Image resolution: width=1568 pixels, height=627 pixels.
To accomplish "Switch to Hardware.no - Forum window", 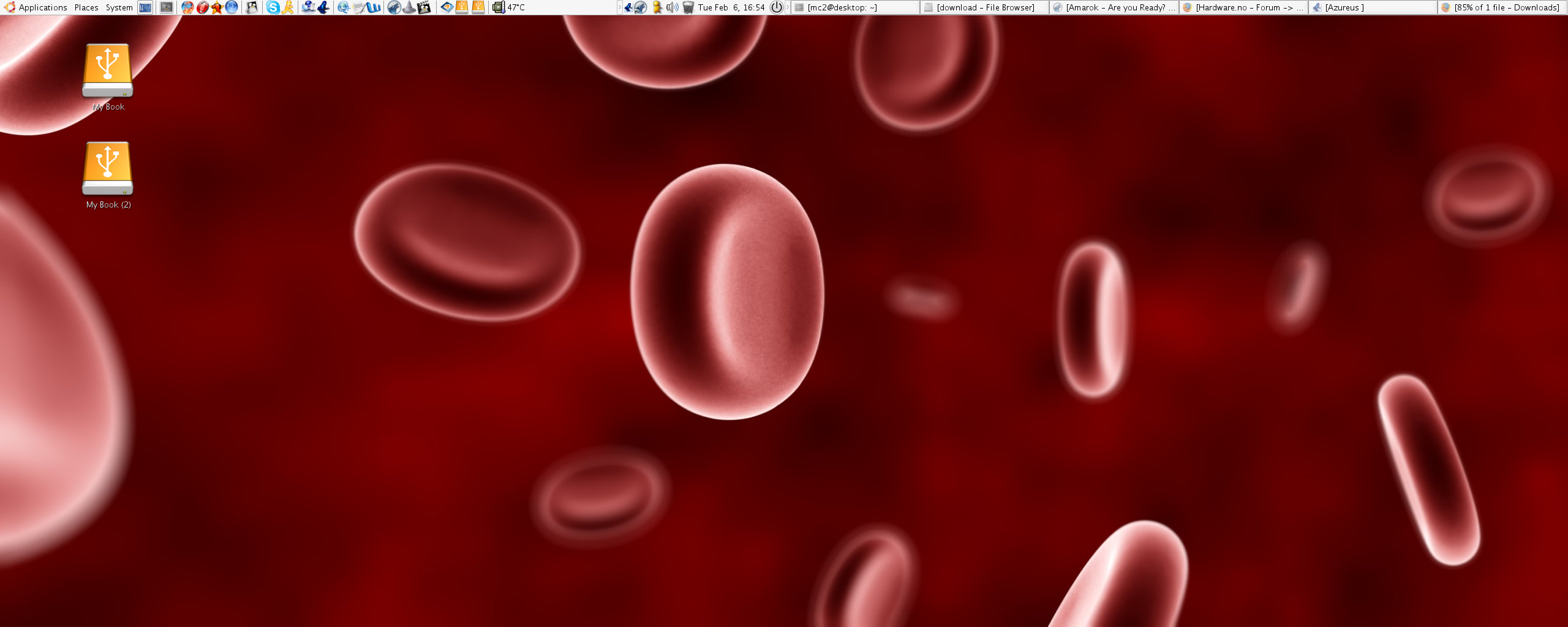I will pyautogui.click(x=1243, y=7).
